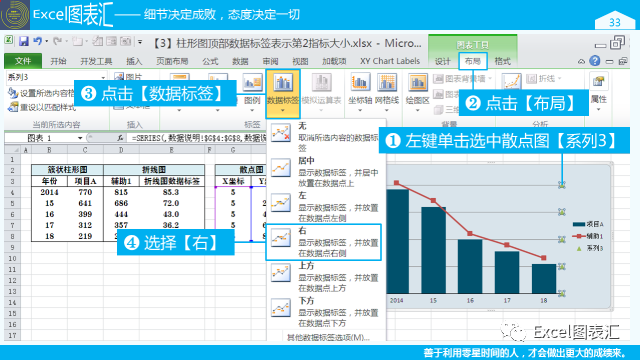Expand the 系列3 chart element dropdown
The image size is (640, 360).
pos(103,77)
